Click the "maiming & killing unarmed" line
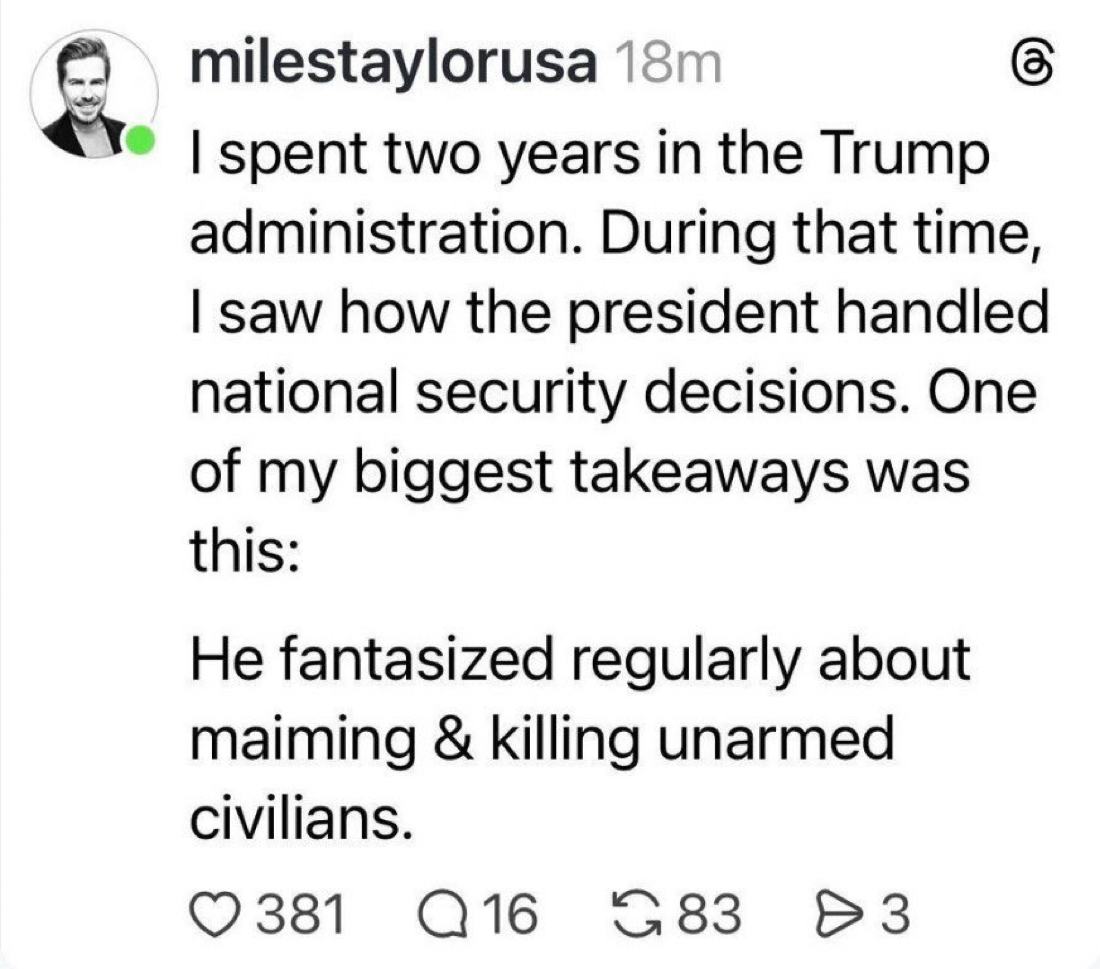Screen dimensions: 1100x969 coord(540,738)
